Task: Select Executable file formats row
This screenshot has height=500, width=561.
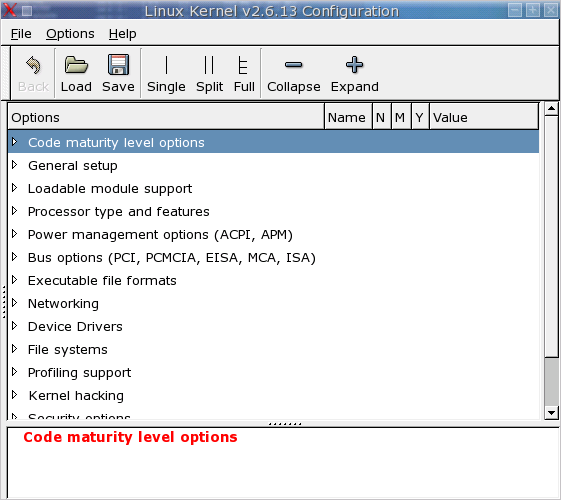Action: 273,280
